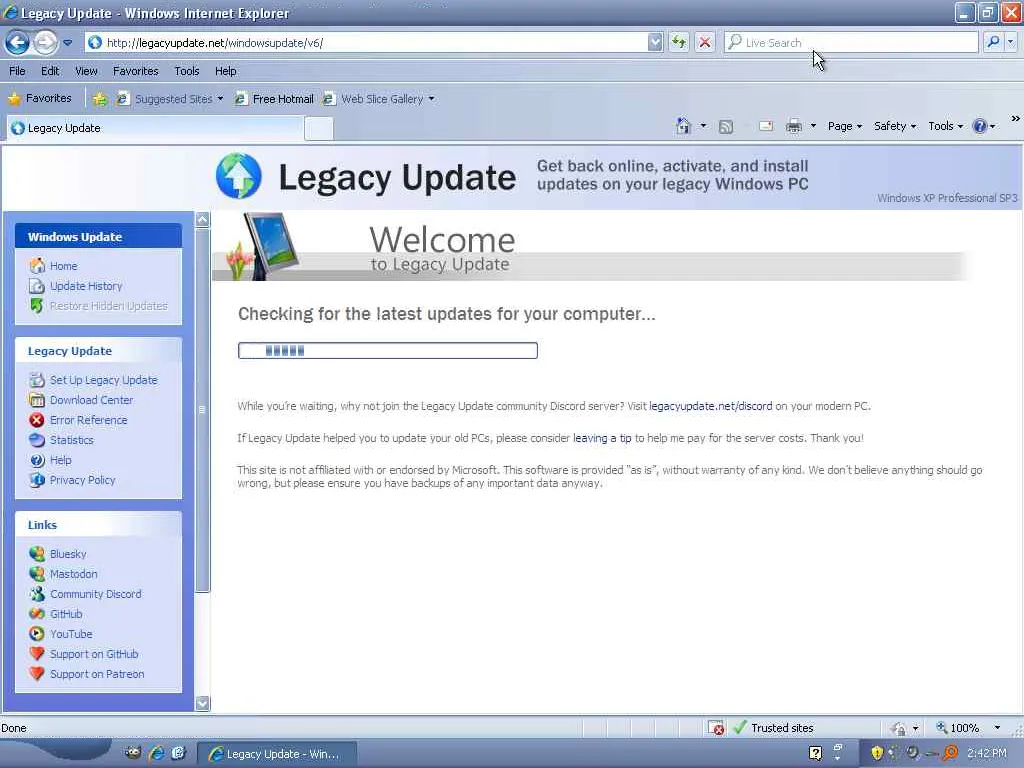Viewport: 1024px width, 768px height.
Task: Click the Internet Explorer quick launch icon
Action: [x=157, y=753]
